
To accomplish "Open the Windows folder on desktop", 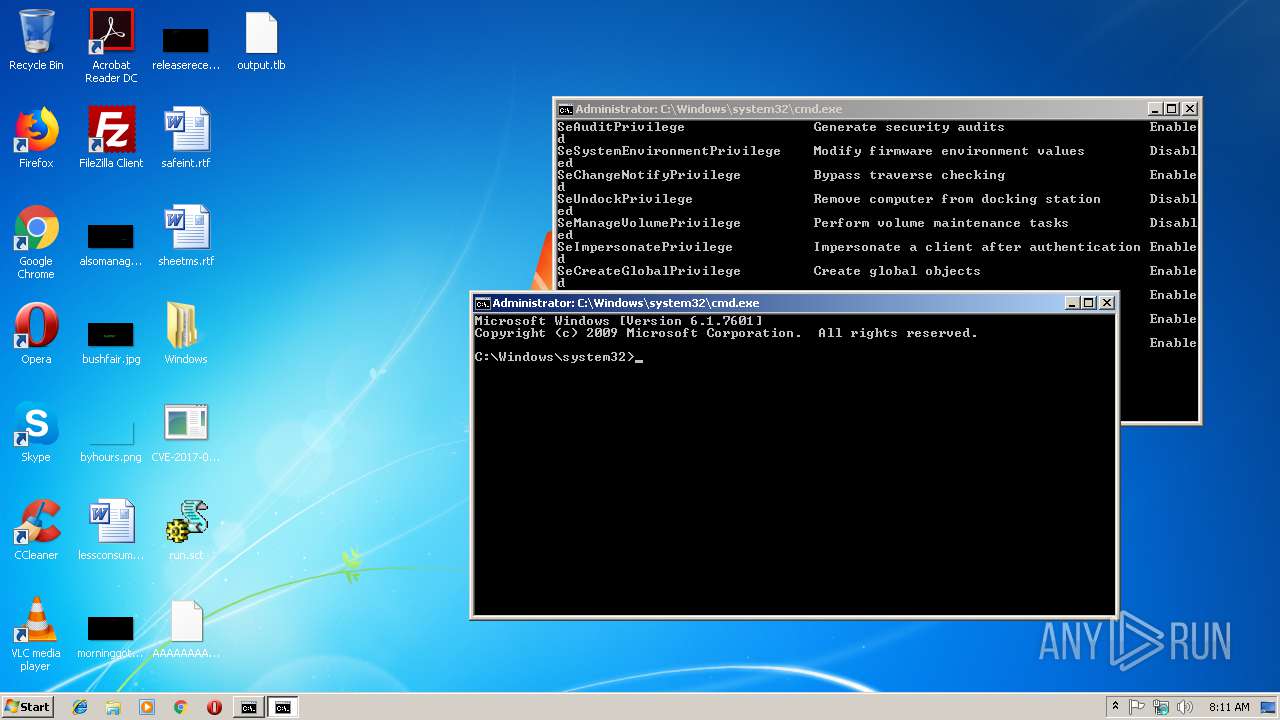I will tap(186, 335).
